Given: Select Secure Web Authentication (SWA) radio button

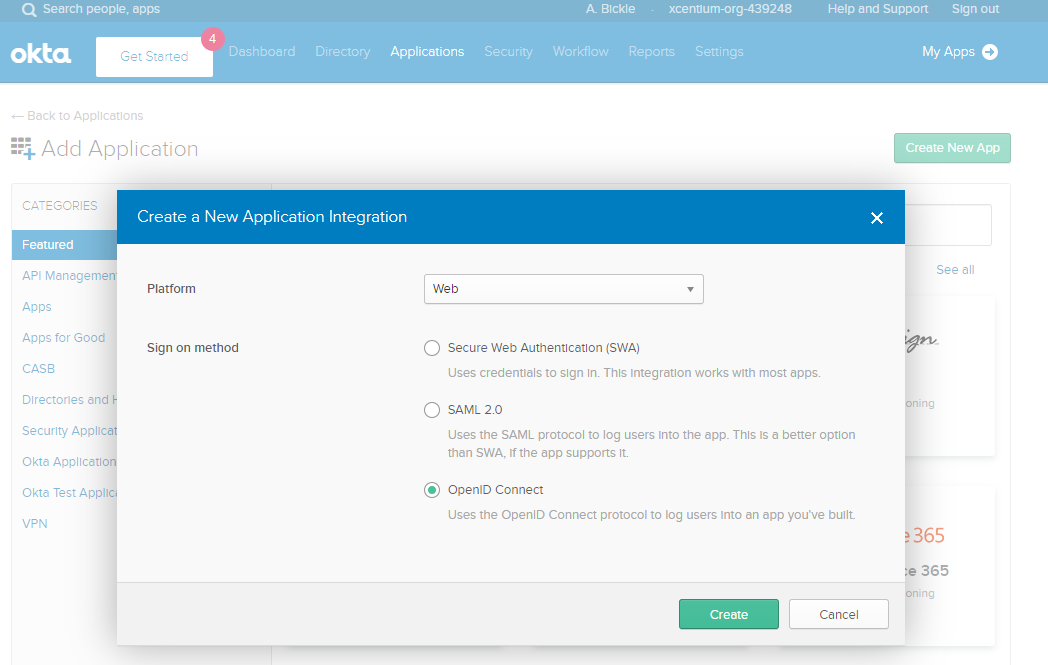Looking at the screenshot, I should (x=432, y=348).
